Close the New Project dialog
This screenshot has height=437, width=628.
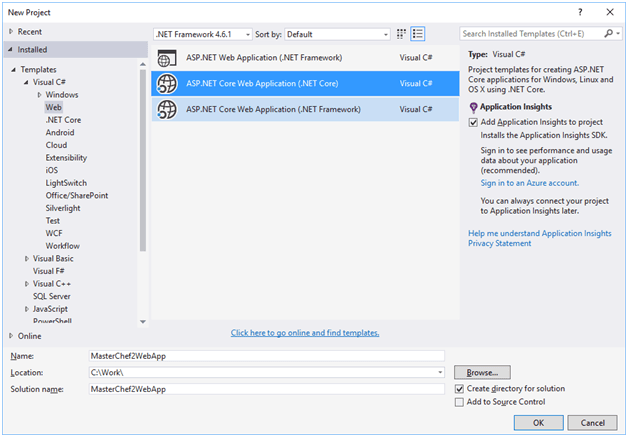[x=610, y=12]
